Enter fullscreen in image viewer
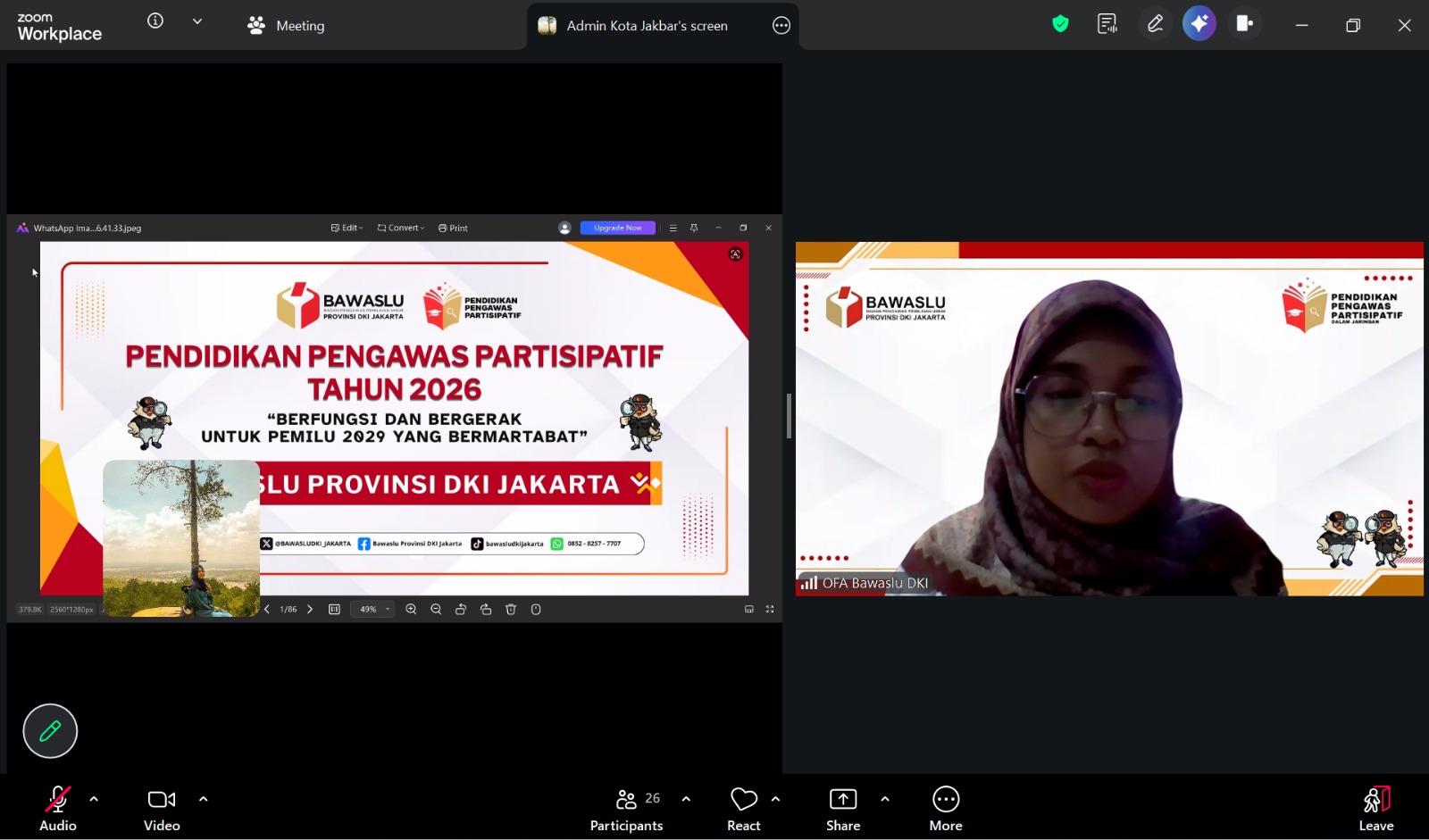This screenshot has width=1429, height=840. (x=770, y=610)
